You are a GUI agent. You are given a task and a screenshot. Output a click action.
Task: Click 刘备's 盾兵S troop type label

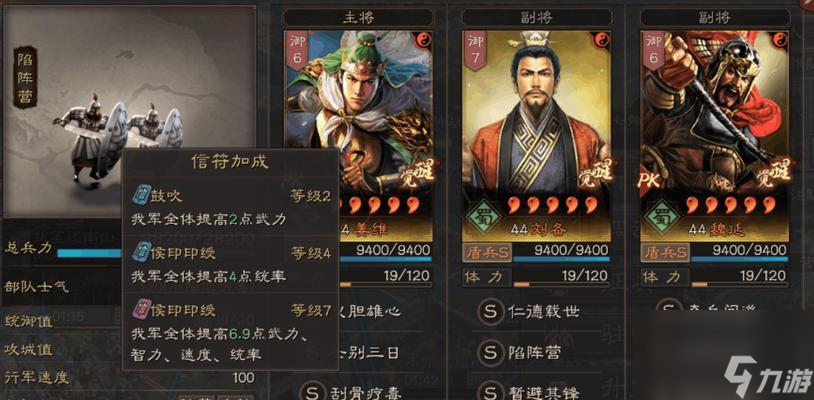click(x=487, y=253)
